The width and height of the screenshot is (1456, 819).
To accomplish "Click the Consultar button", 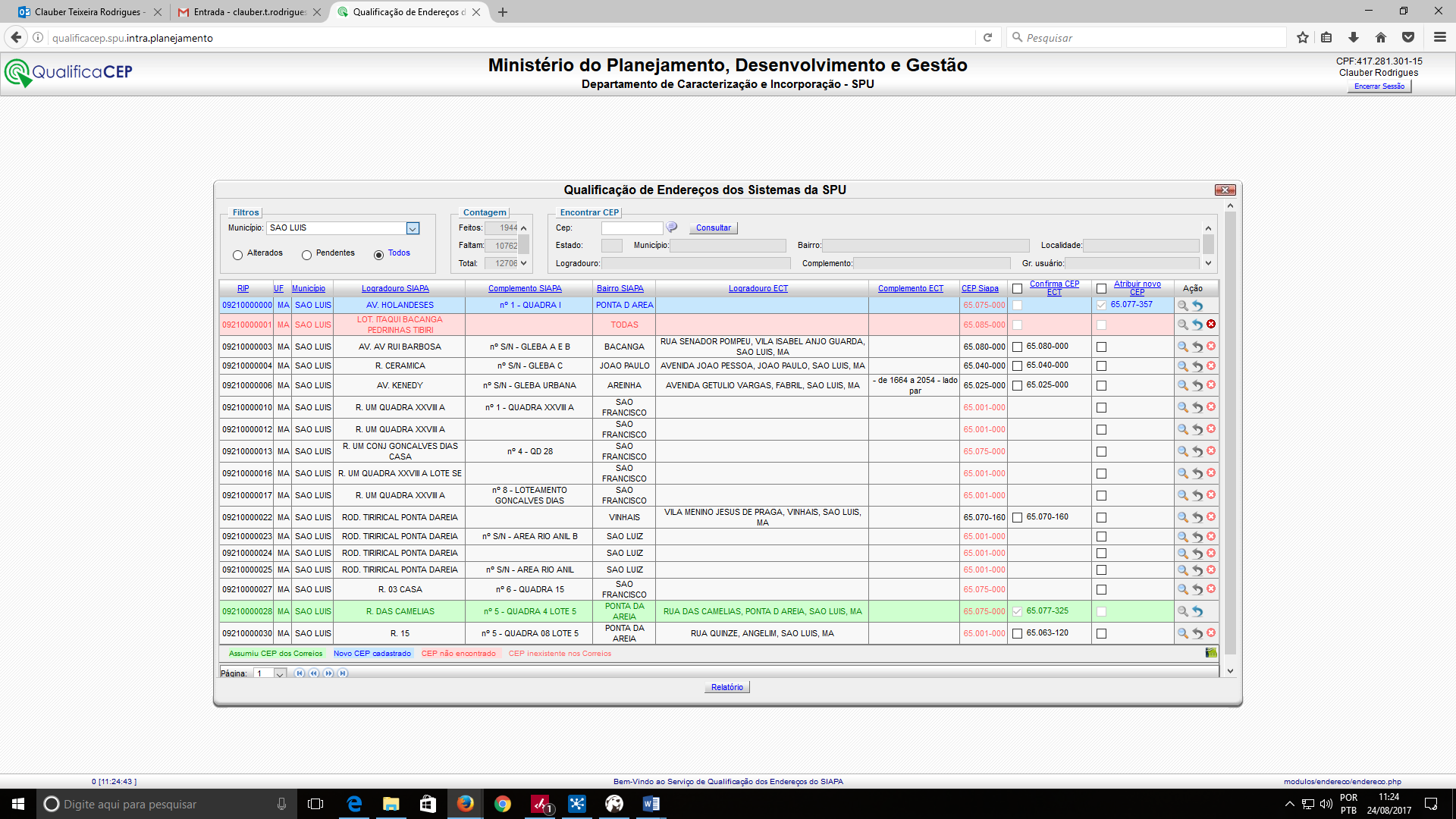I will pyautogui.click(x=713, y=227).
